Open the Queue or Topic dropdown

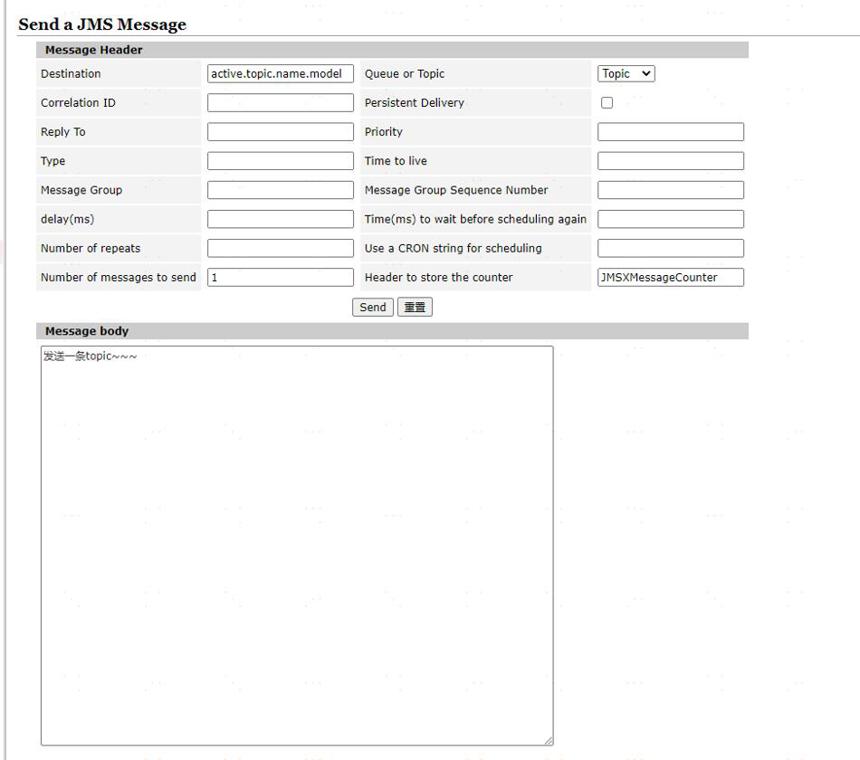tap(626, 73)
